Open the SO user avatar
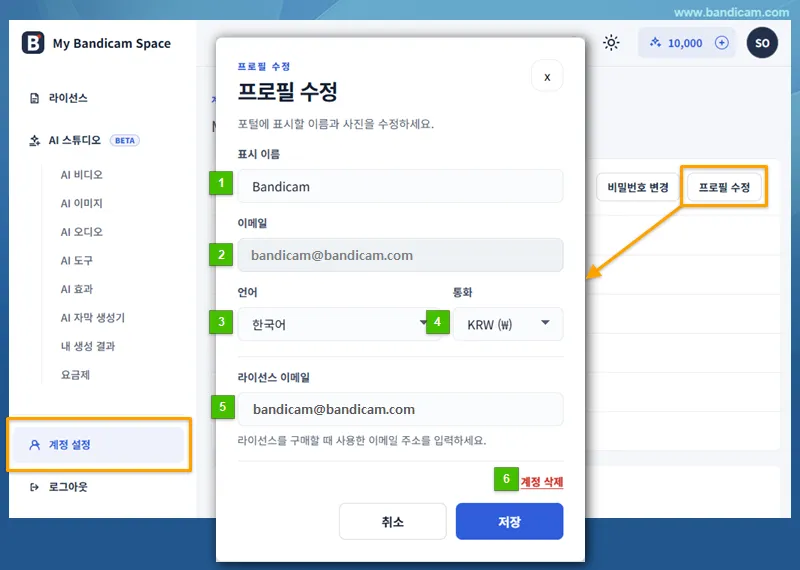 [762, 43]
